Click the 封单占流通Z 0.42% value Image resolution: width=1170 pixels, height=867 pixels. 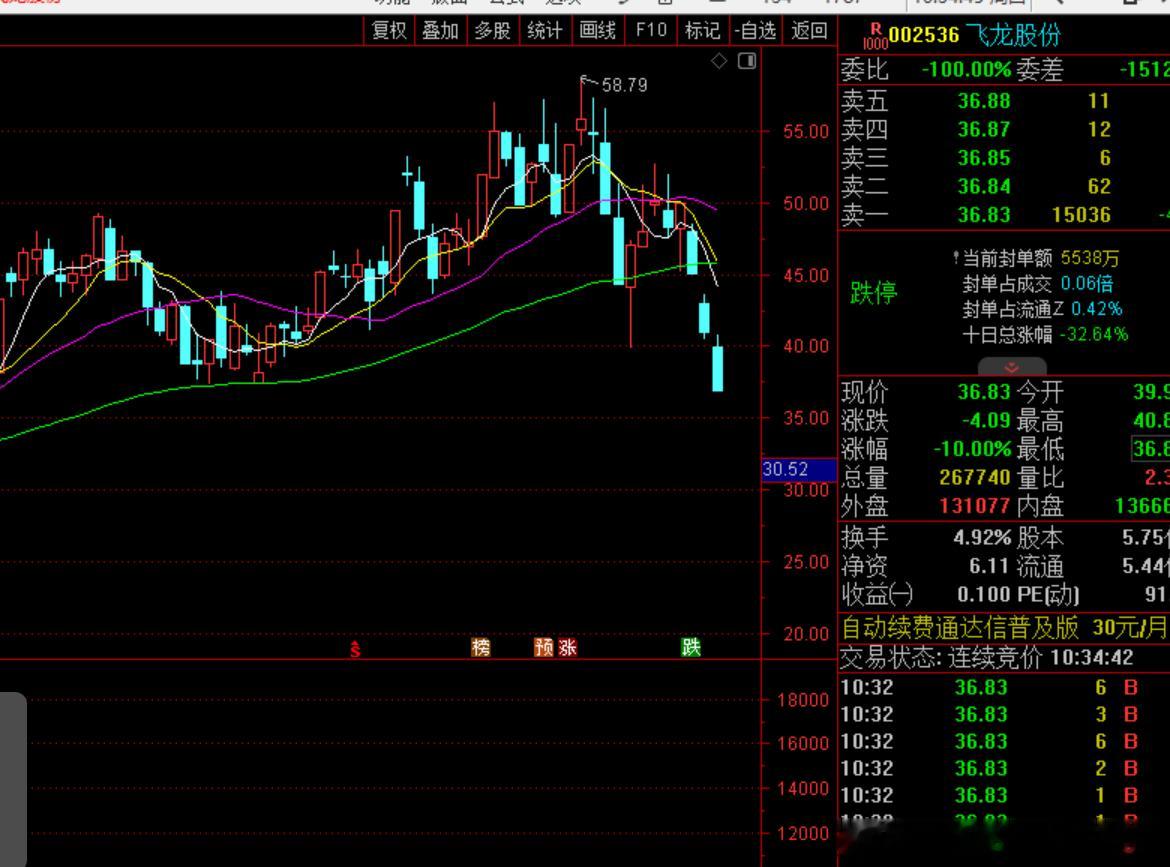tap(1096, 309)
